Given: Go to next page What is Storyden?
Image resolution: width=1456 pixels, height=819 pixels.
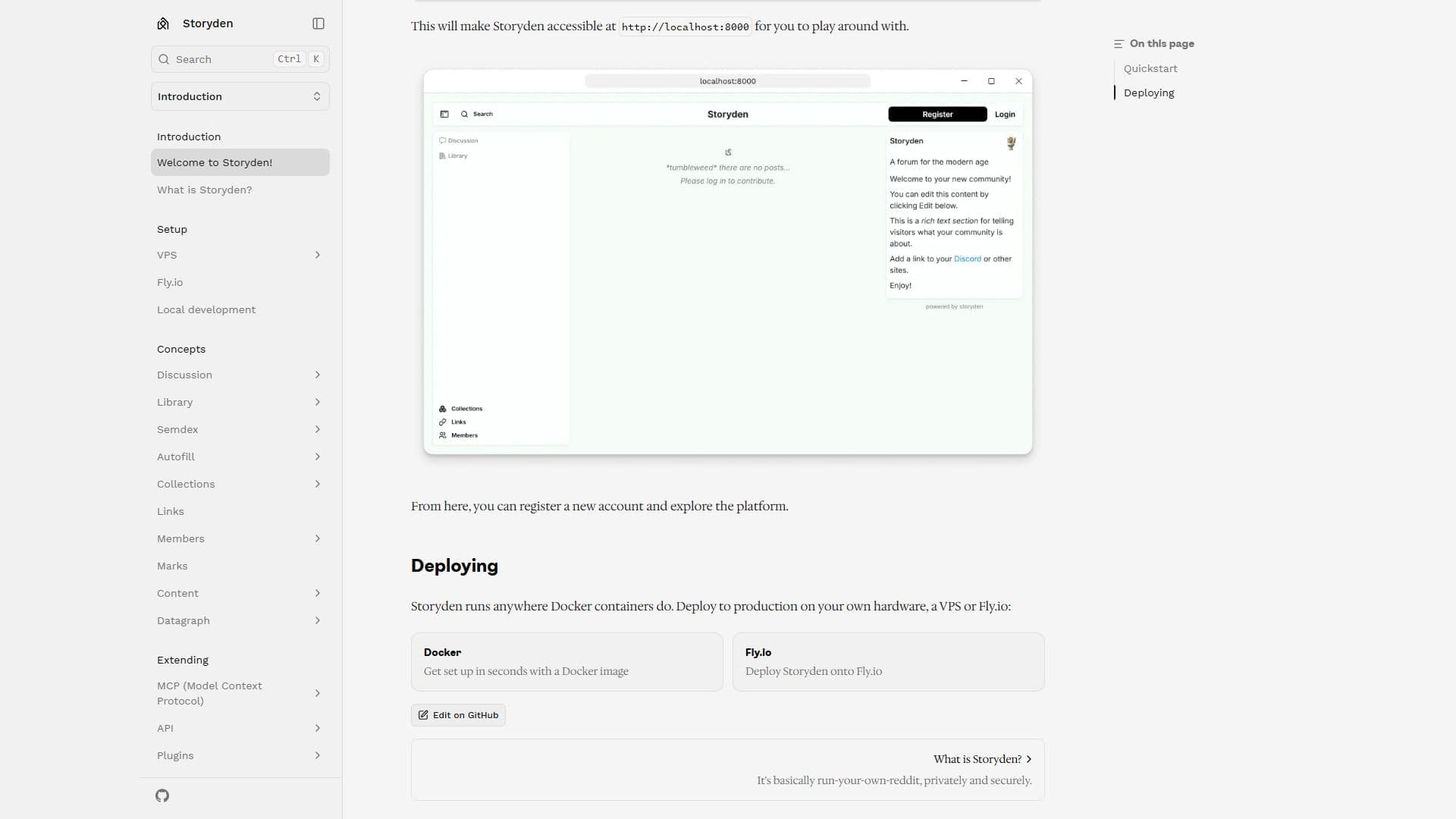Looking at the screenshot, I should click(727, 770).
